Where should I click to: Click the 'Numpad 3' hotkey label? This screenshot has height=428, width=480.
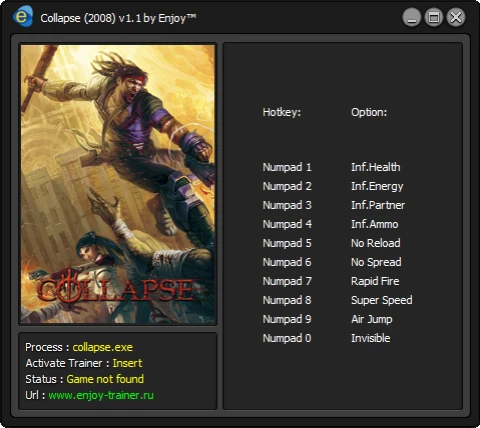tap(287, 205)
